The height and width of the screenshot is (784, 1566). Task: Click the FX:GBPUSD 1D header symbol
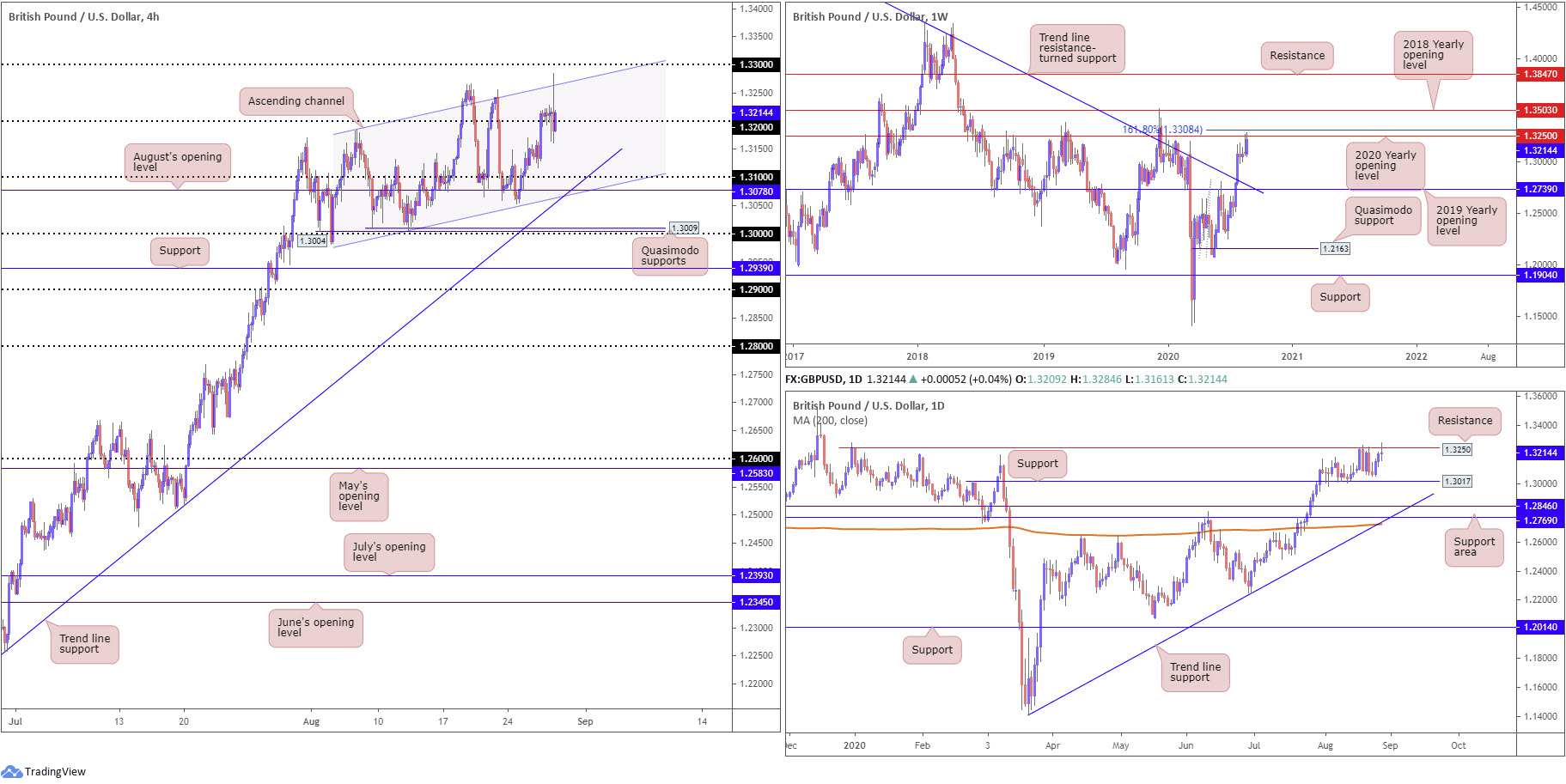(x=824, y=379)
